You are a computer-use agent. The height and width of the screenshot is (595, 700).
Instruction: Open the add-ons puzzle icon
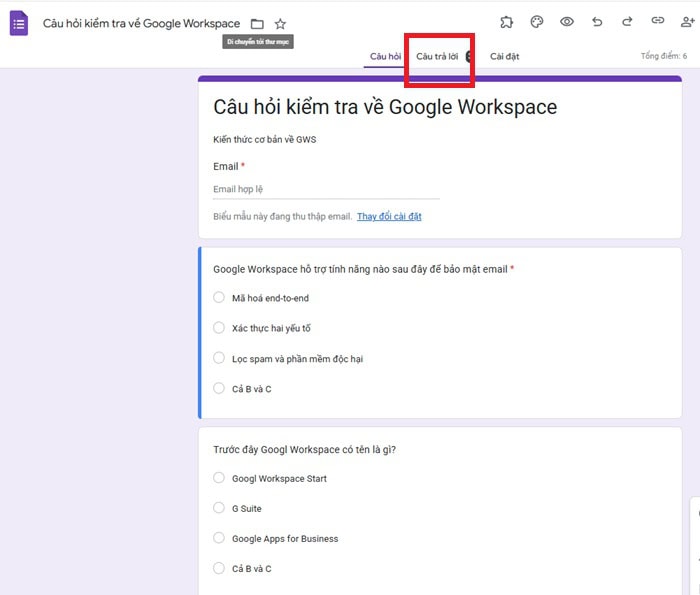506,22
